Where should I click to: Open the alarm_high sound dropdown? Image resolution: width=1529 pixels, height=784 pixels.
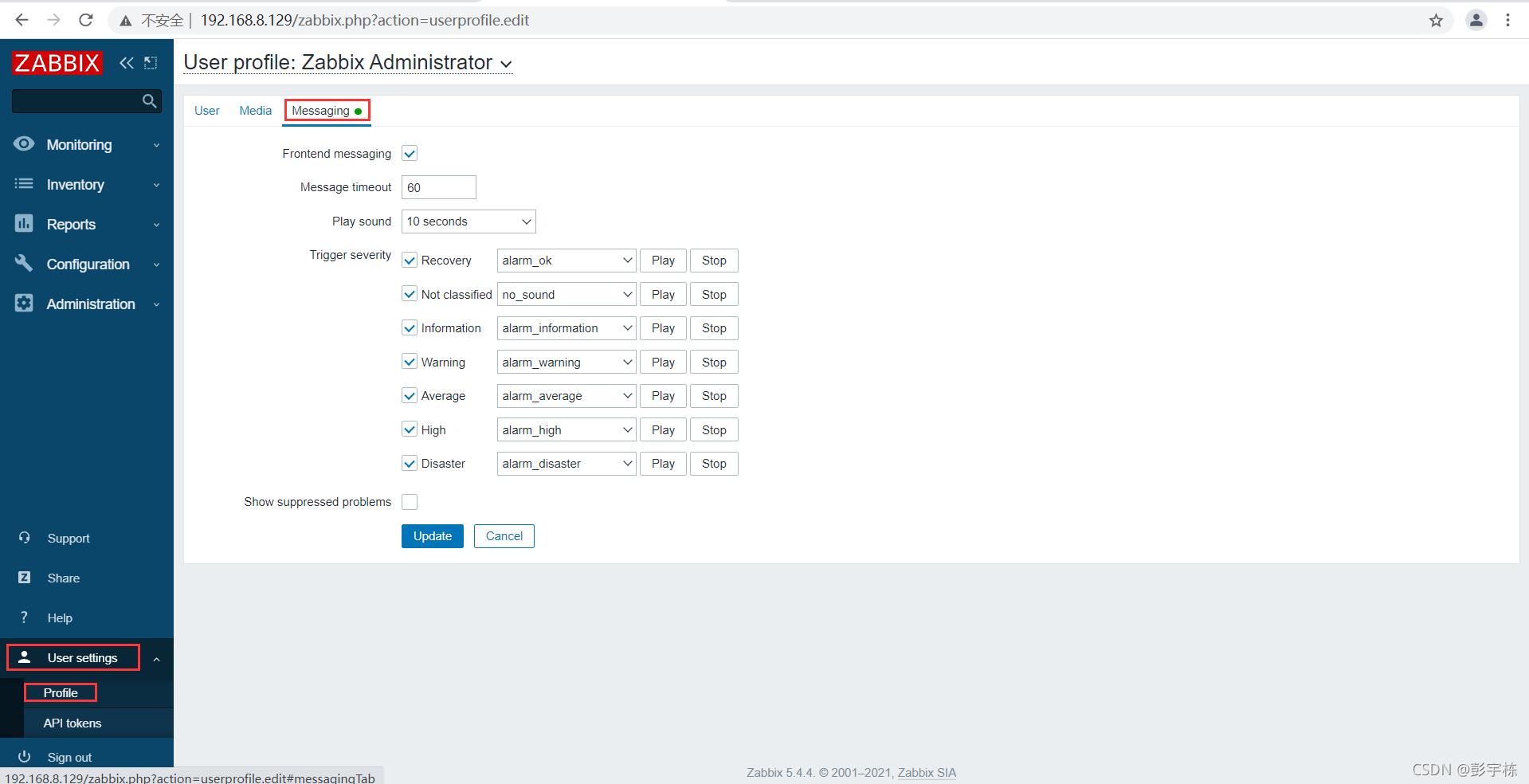(567, 430)
